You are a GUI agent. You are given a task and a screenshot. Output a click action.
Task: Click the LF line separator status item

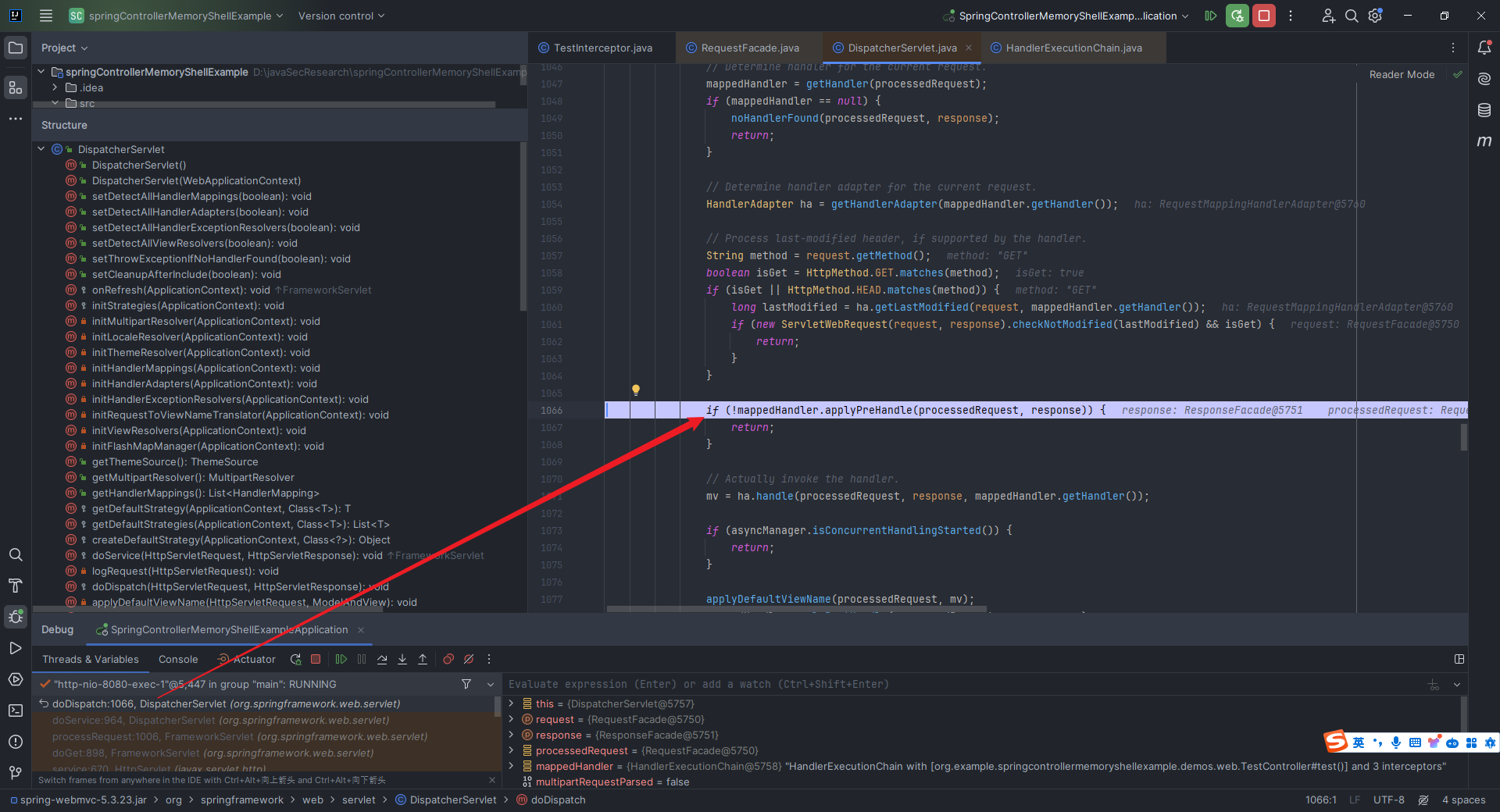click(x=1355, y=800)
